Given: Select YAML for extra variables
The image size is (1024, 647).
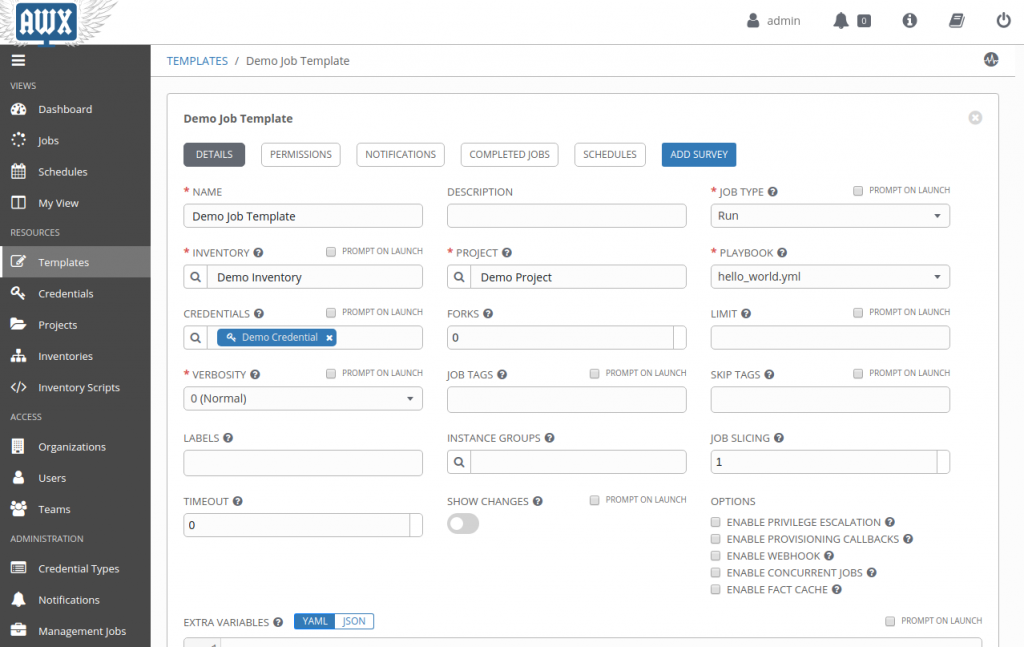Looking at the screenshot, I should tap(315, 621).
